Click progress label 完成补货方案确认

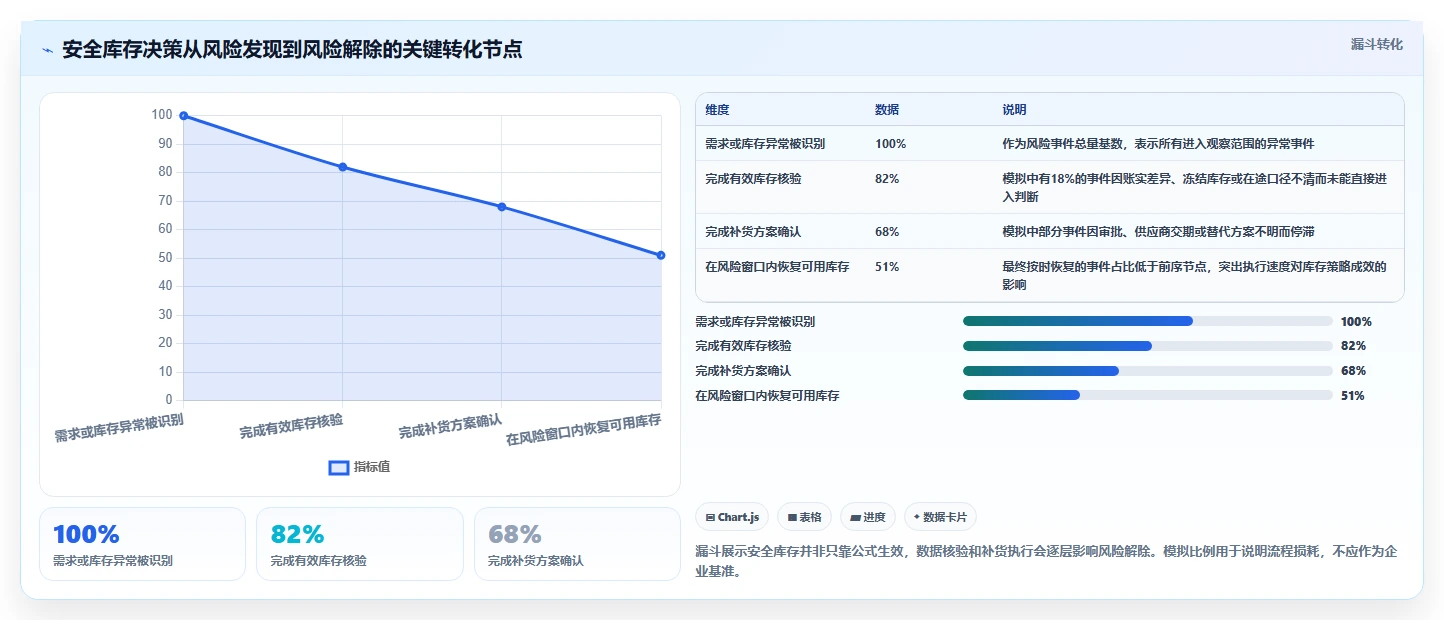tap(743, 371)
